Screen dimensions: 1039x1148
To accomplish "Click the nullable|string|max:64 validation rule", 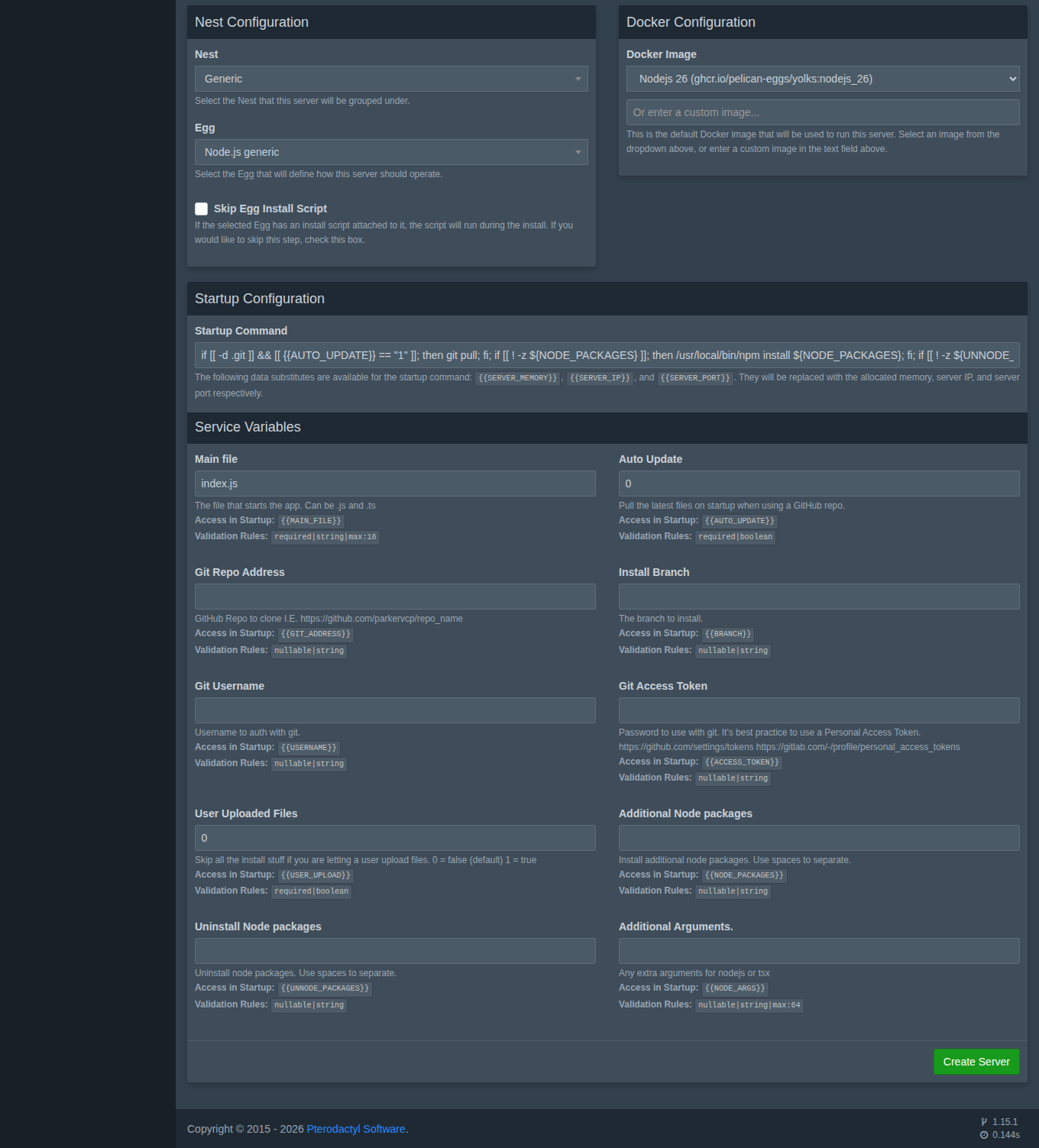I will 749,1005.
